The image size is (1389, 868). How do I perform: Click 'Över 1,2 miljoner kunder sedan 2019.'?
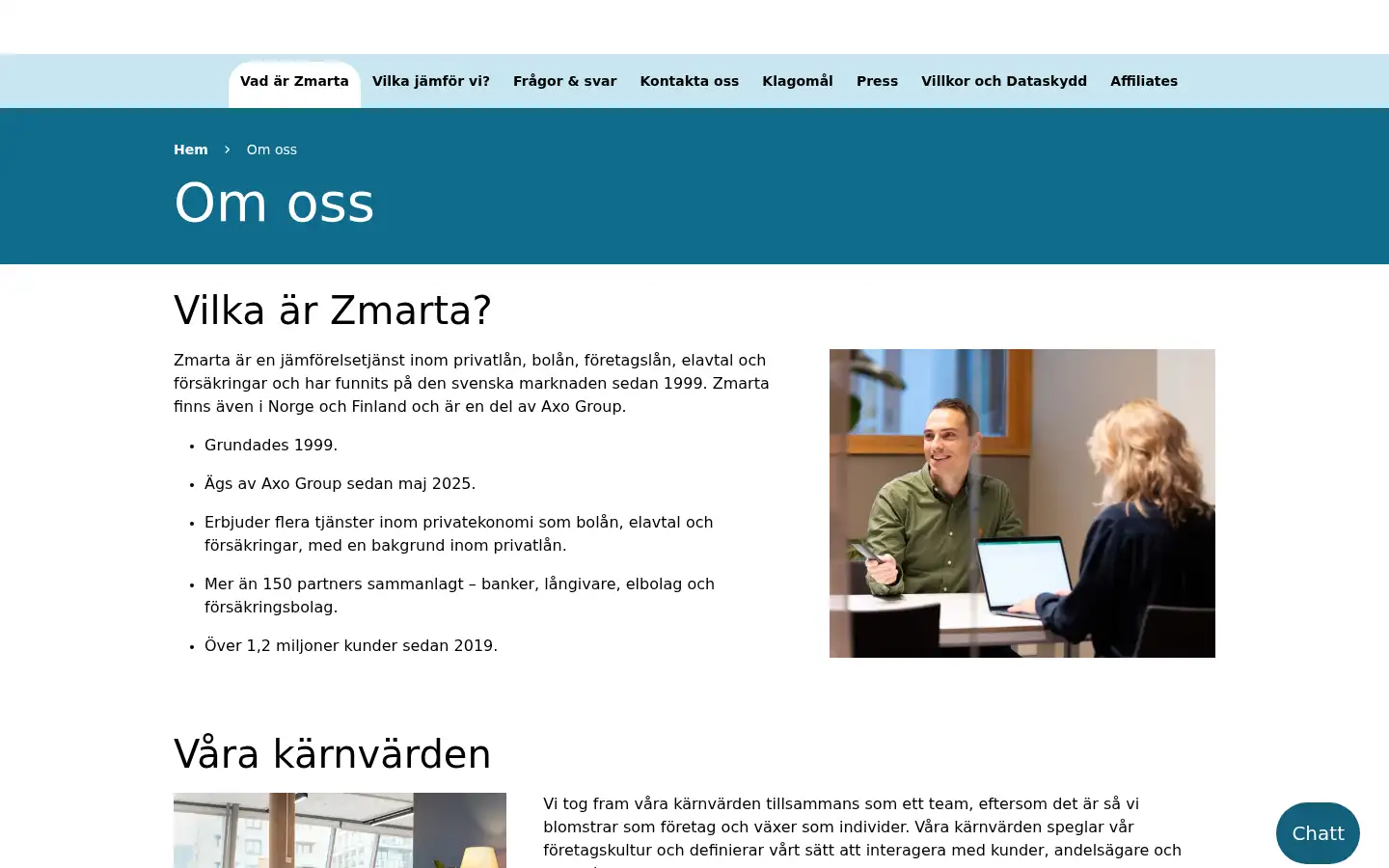(351, 645)
